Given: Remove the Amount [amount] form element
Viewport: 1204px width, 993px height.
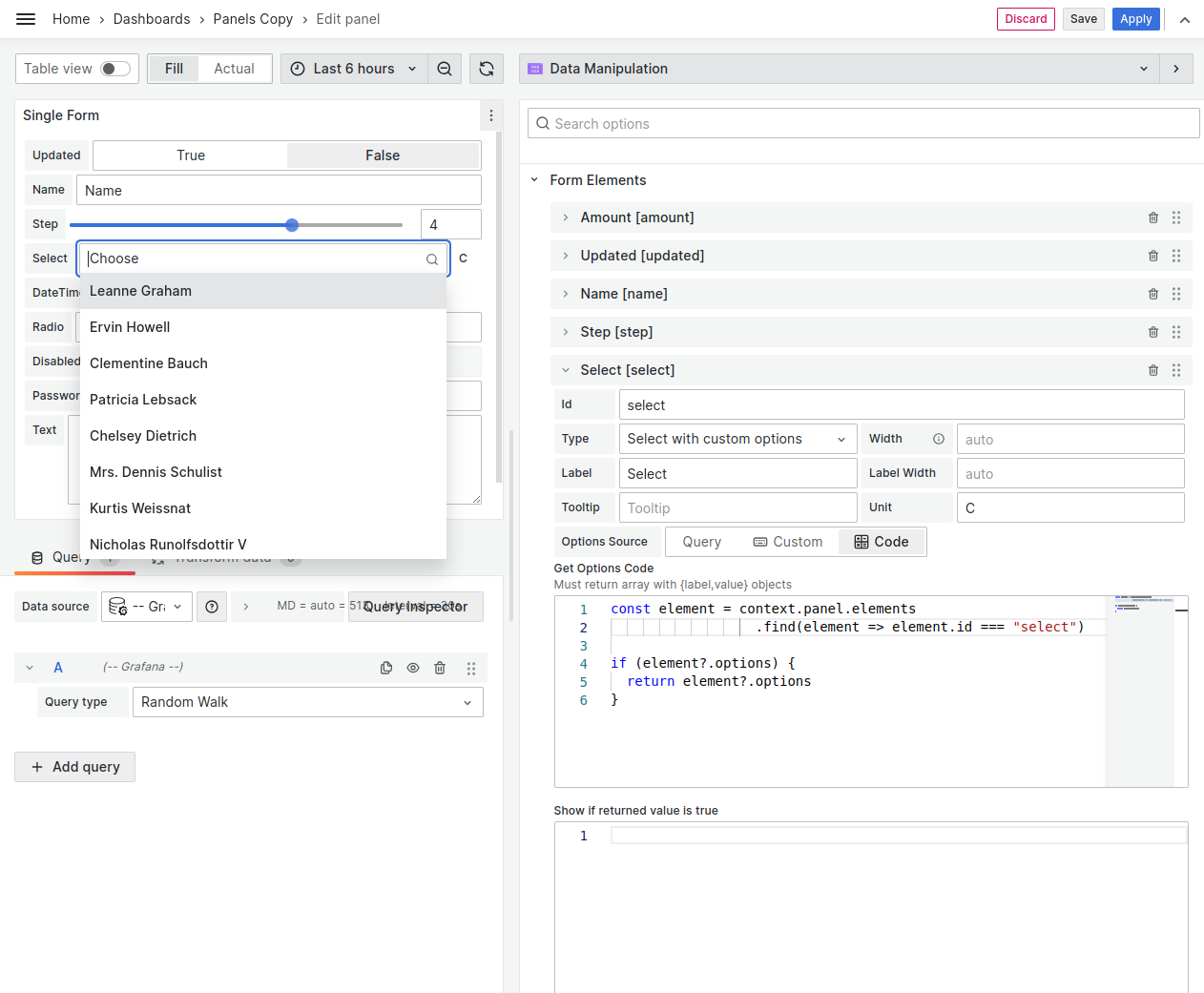Looking at the screenshot, I should [1152, 217].
